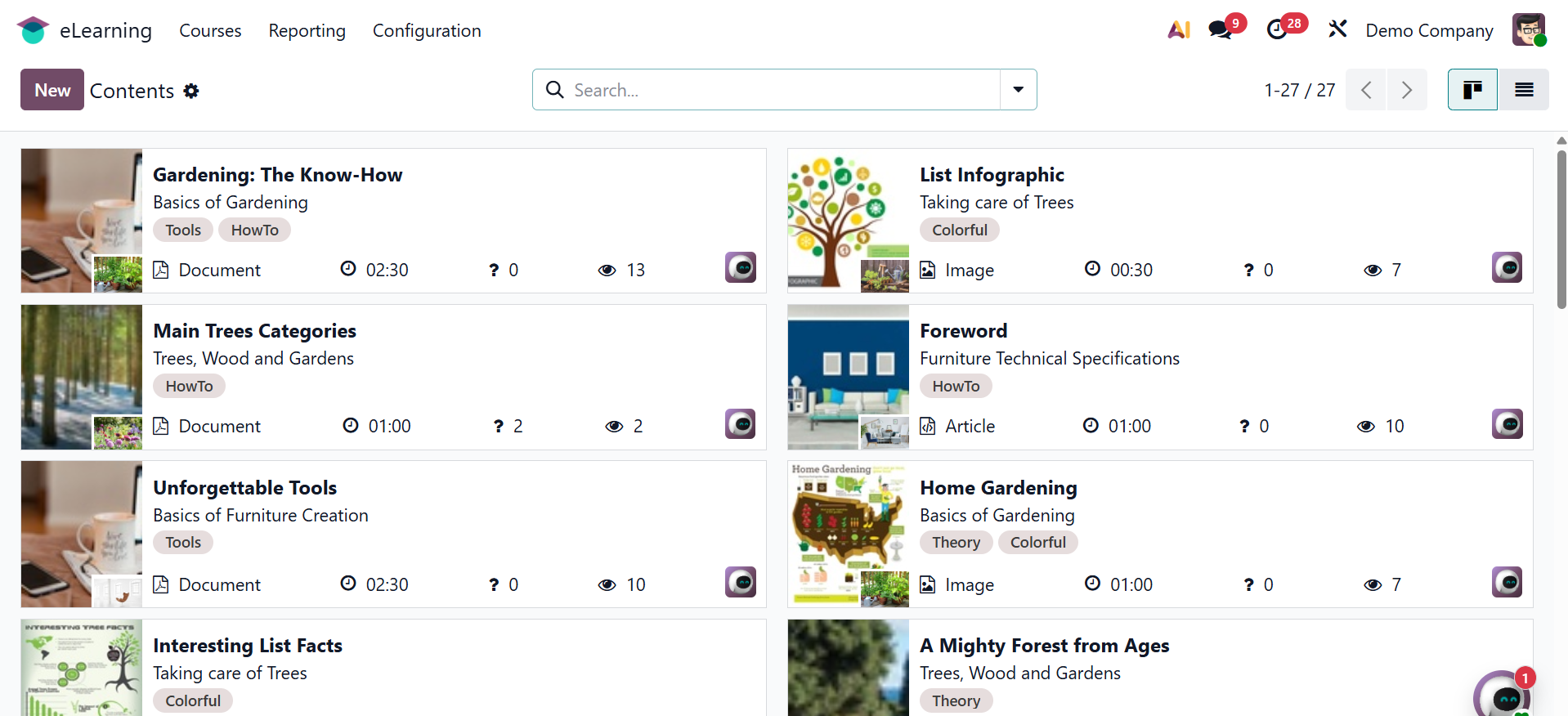Toggle the search options dropdown arrow
1568x716 pixels.
click(x=1018, y=90)
